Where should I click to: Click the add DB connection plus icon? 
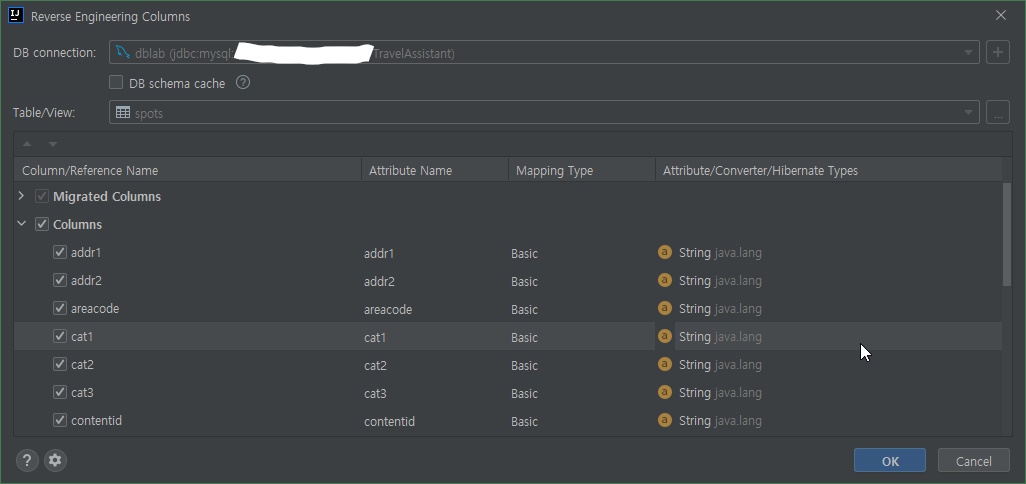pos(997,53)
